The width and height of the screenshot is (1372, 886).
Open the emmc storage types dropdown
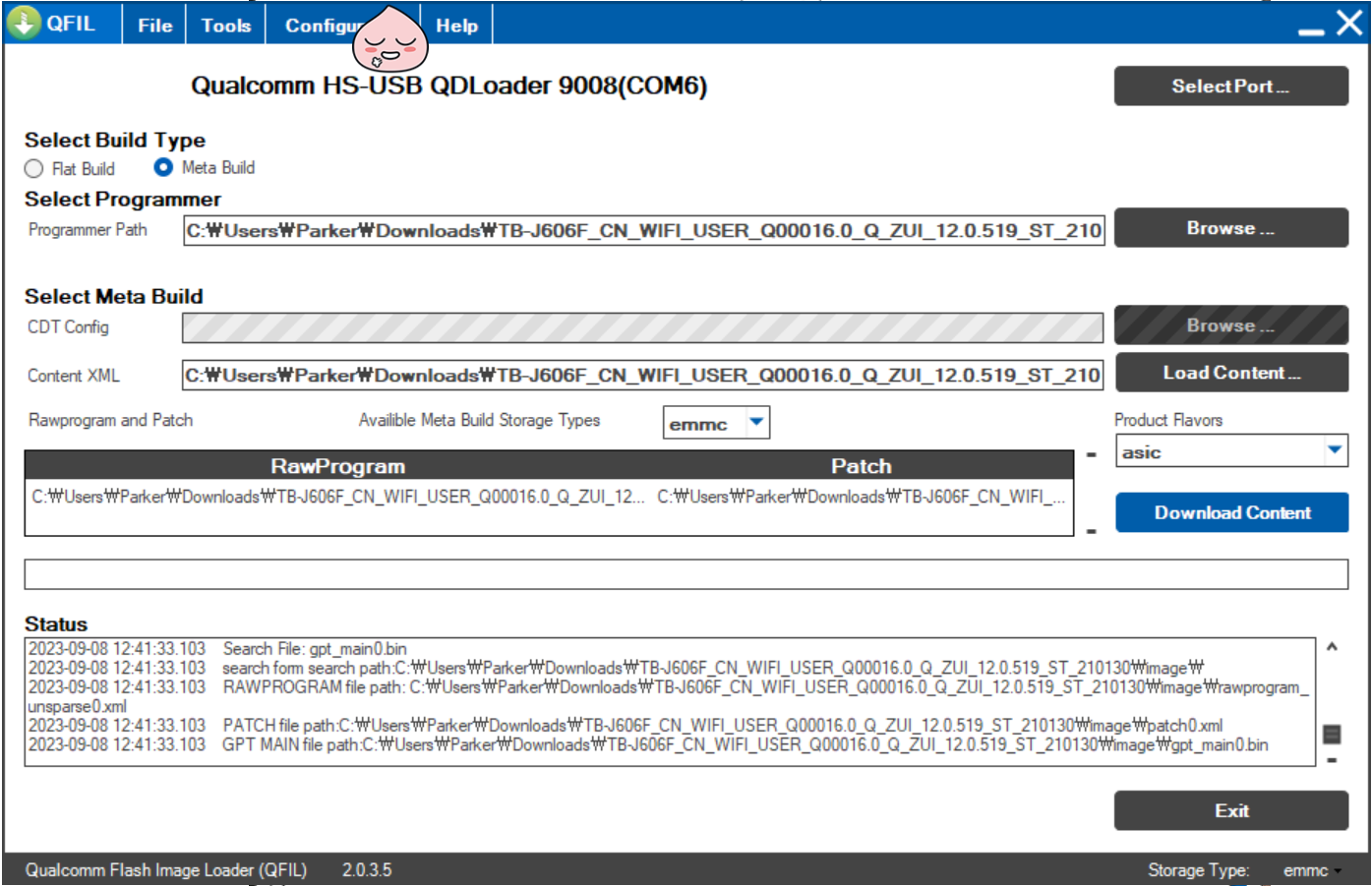[x=756, y=423]
